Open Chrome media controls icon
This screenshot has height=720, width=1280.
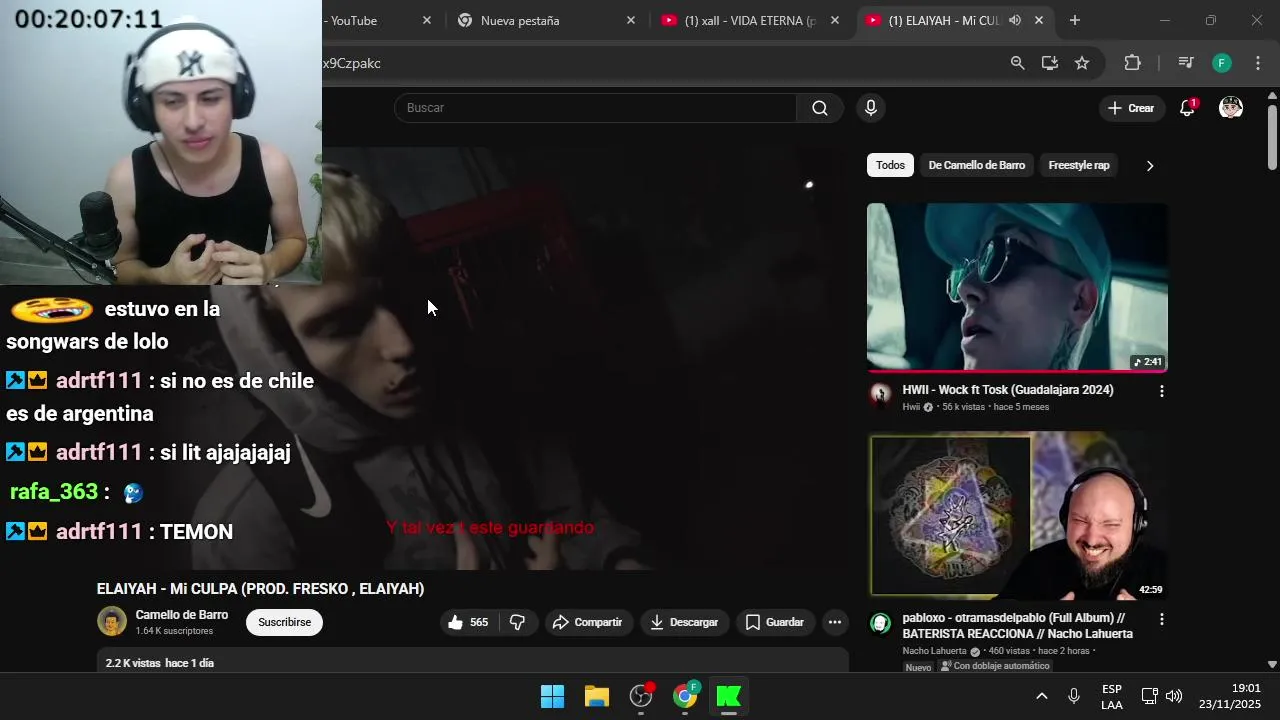click(1186, 63)
